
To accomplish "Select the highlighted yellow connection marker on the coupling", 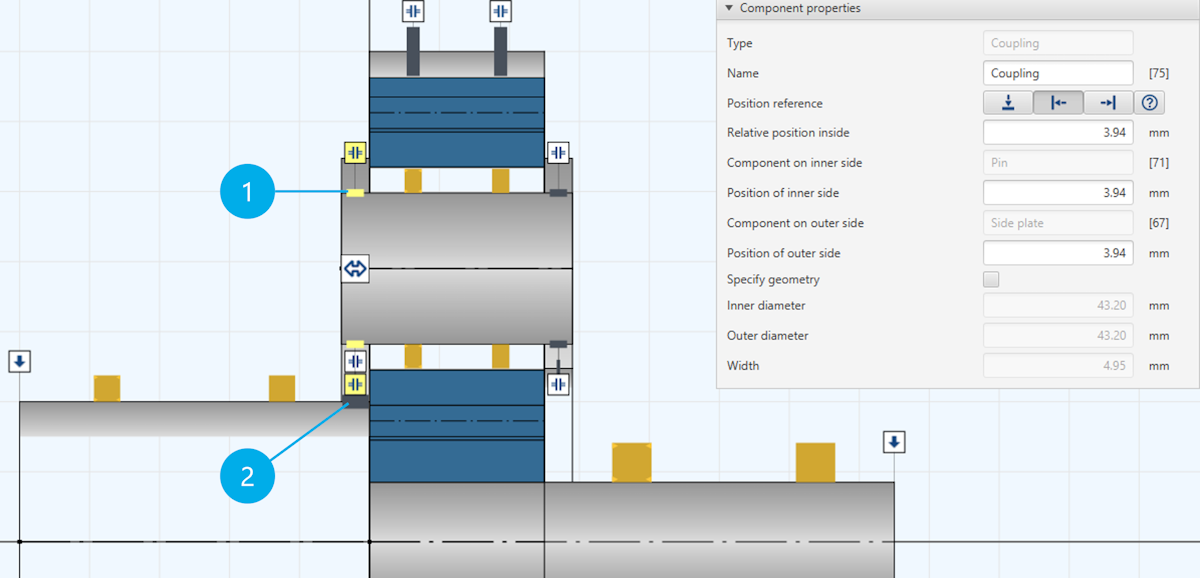I will click(x=355, y=151).
